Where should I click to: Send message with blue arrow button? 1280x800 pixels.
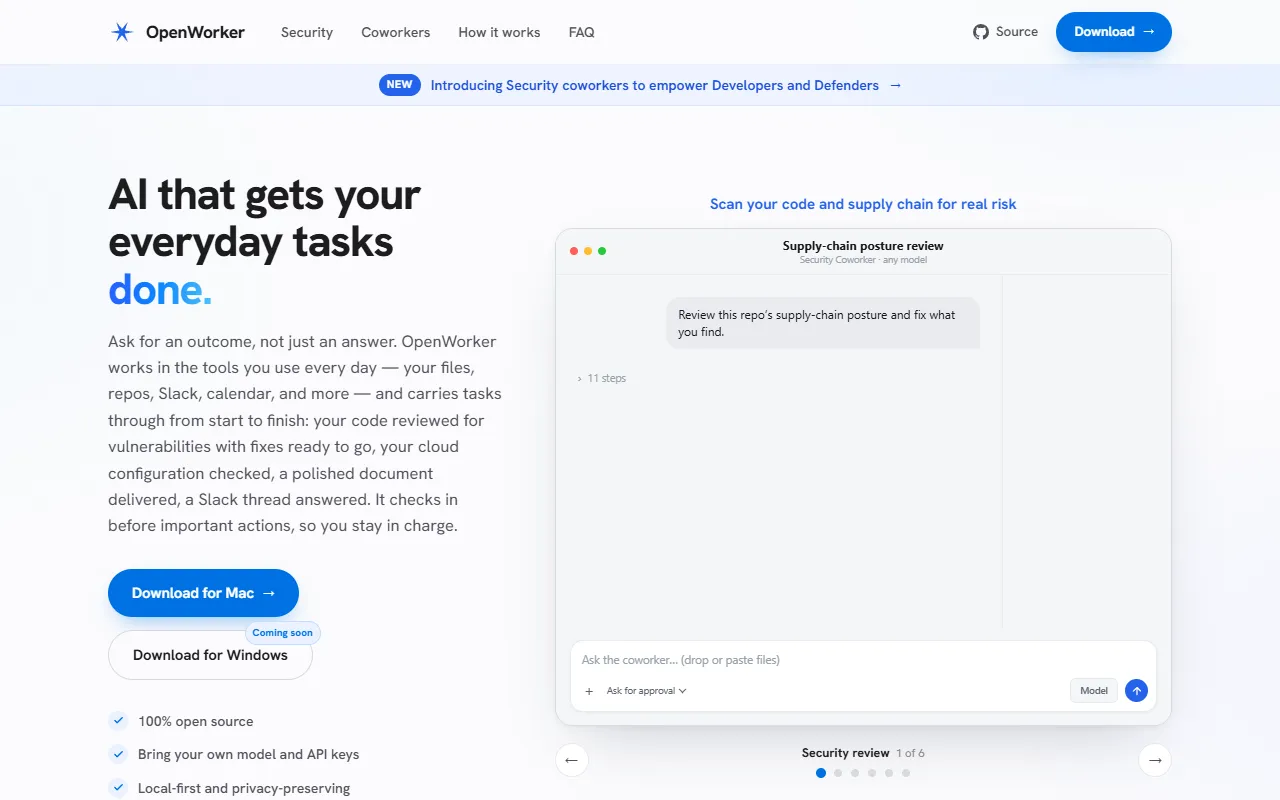(x=1136, y=690)
